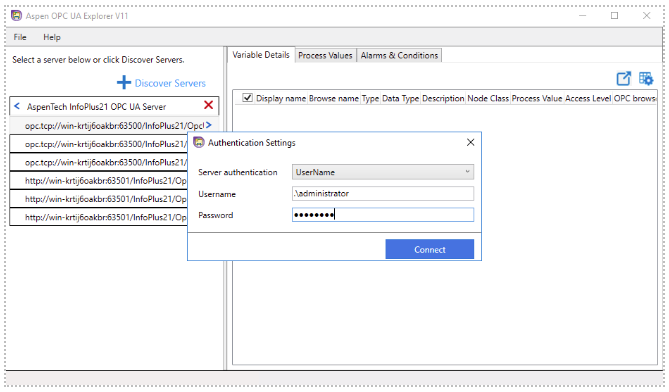Click the Type column header

[370, 98]
